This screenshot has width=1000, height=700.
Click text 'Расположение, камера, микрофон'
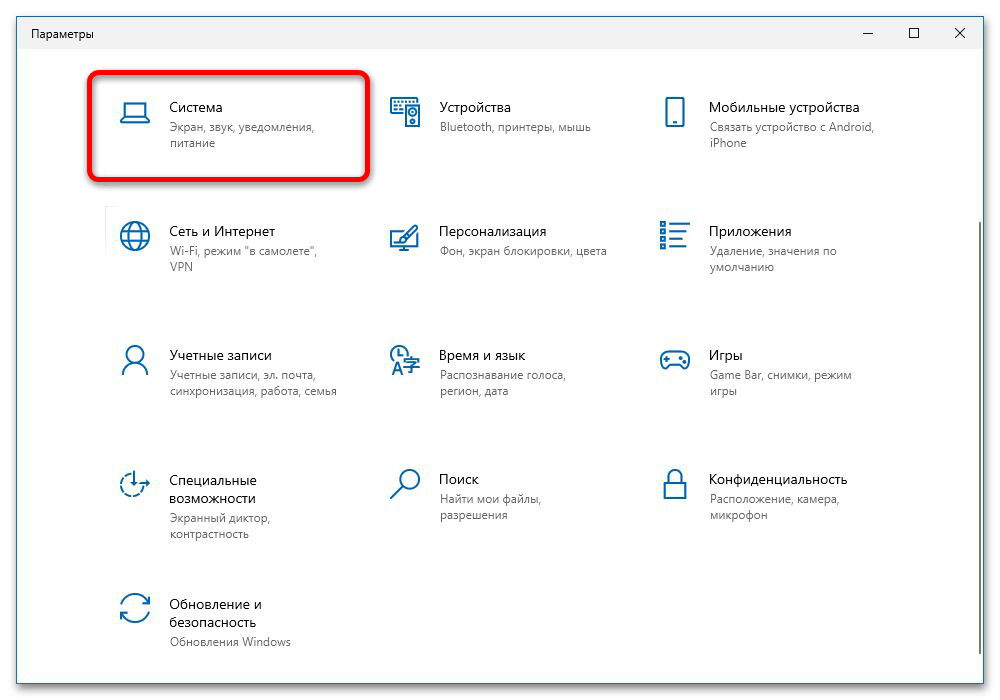pos(774,507)
